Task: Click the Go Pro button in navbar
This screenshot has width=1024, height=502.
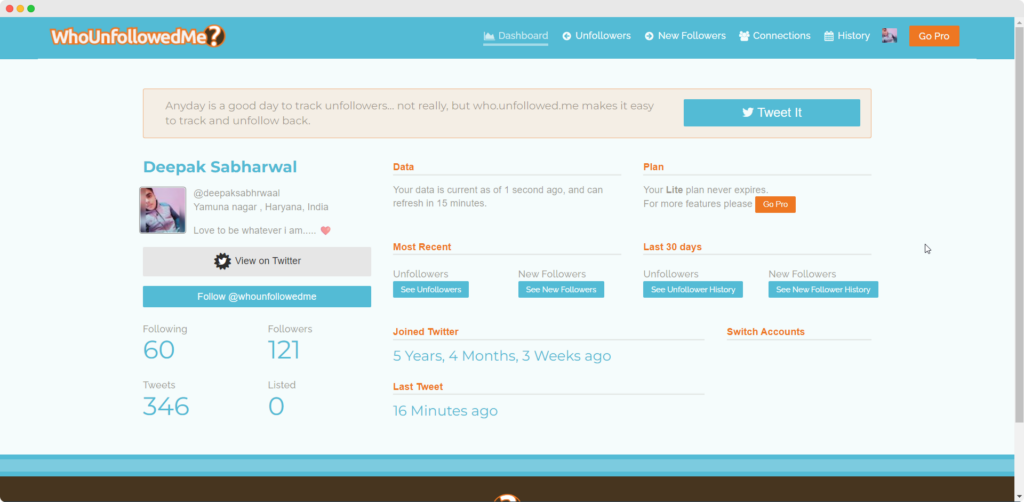Action: click(934, 36)
